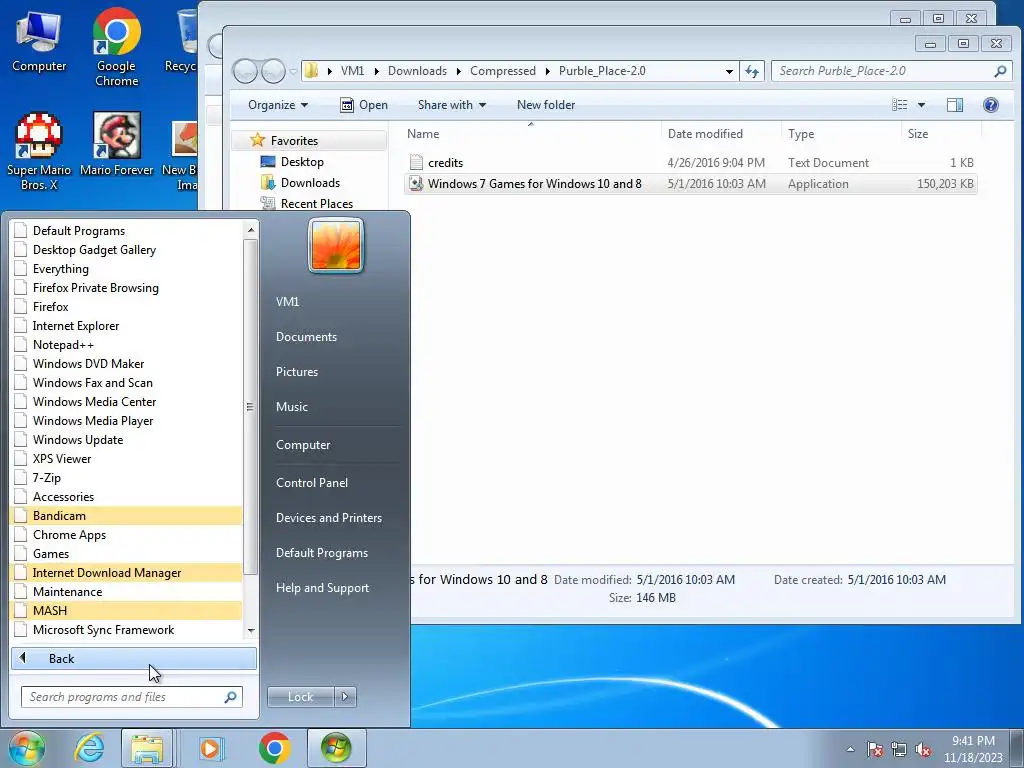Image resolution: width=1024 pixels, height=768 pixels.
Task: Sort by Date modified column header
Action: coord(705,134)
